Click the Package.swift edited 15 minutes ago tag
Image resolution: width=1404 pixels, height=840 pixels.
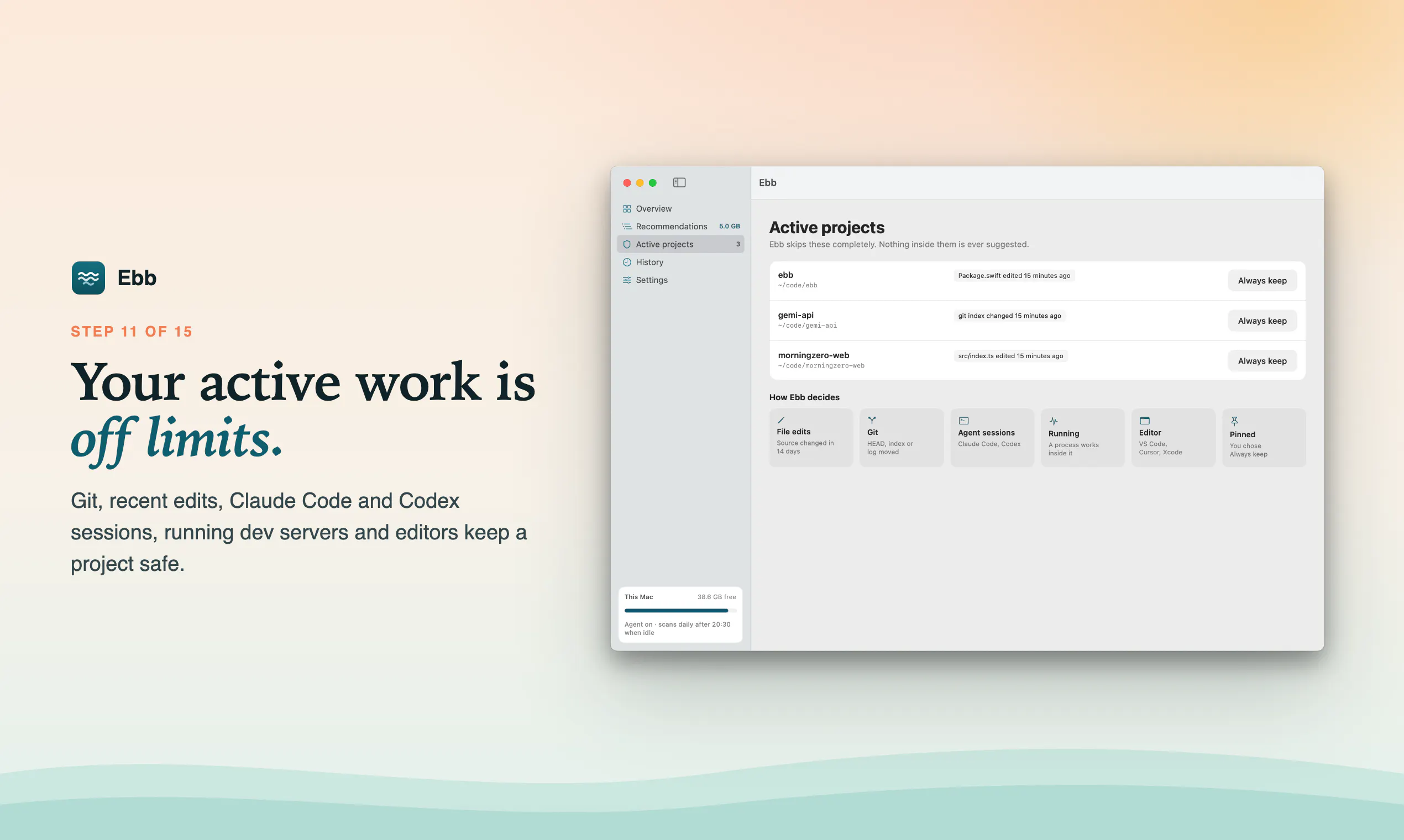click(x=1014, y=276)
